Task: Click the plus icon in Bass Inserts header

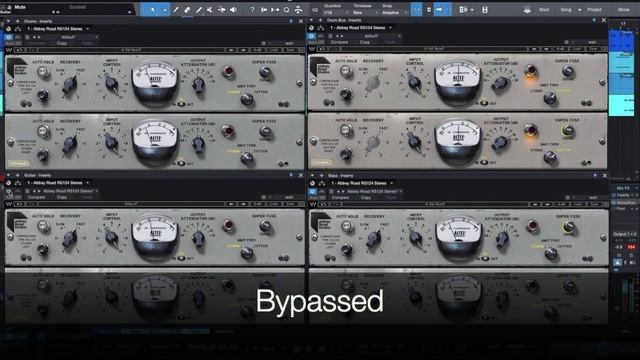Action: click(321, 176)
